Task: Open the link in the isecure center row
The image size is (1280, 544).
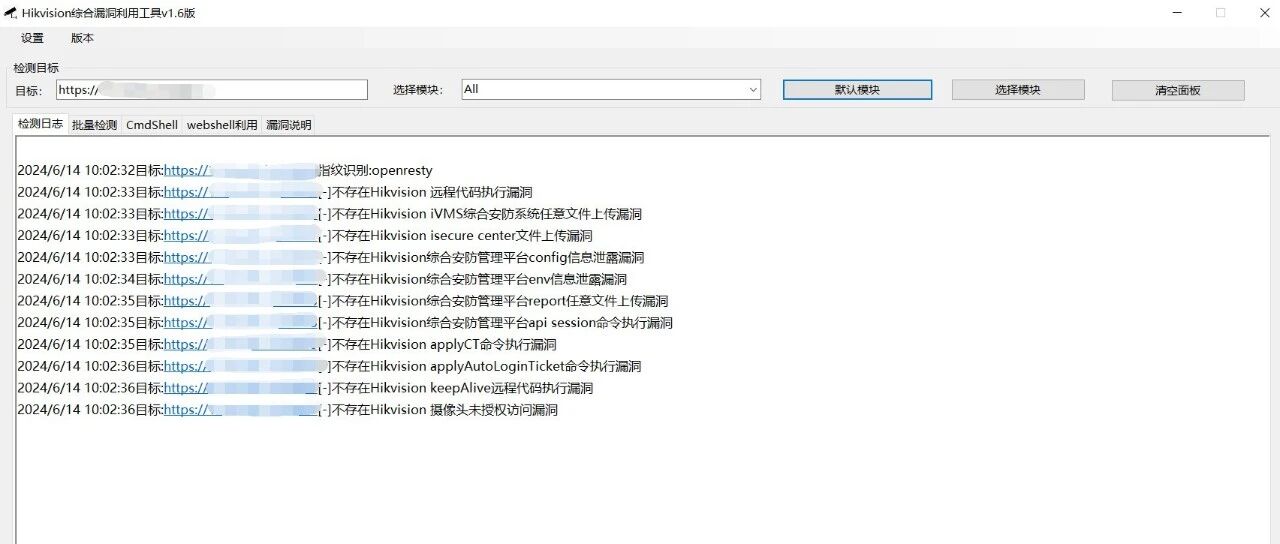Action: point(240,236)
